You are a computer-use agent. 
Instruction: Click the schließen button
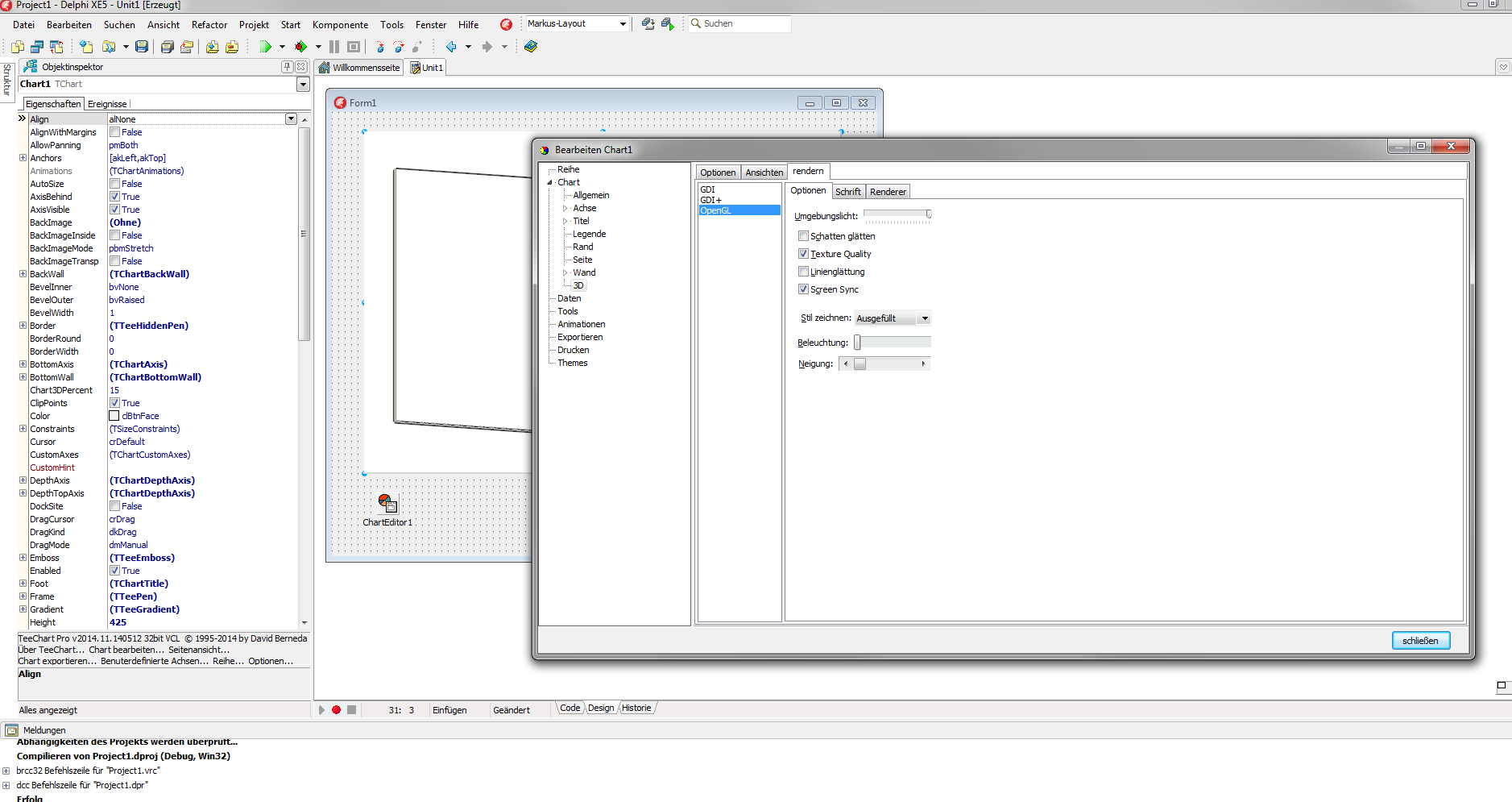pyautogui.click(x=1420, y=641)
